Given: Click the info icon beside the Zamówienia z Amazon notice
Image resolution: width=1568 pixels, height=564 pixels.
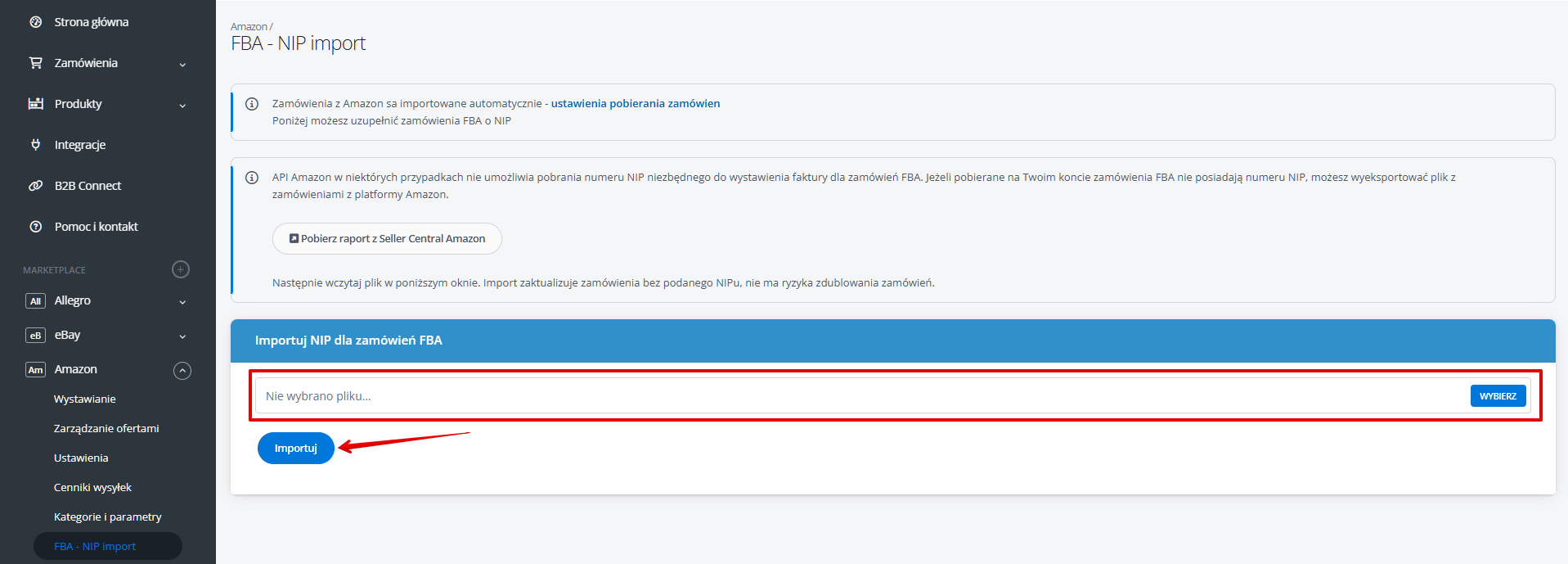Looking at the screenshot, I should [x=252, y=104].
